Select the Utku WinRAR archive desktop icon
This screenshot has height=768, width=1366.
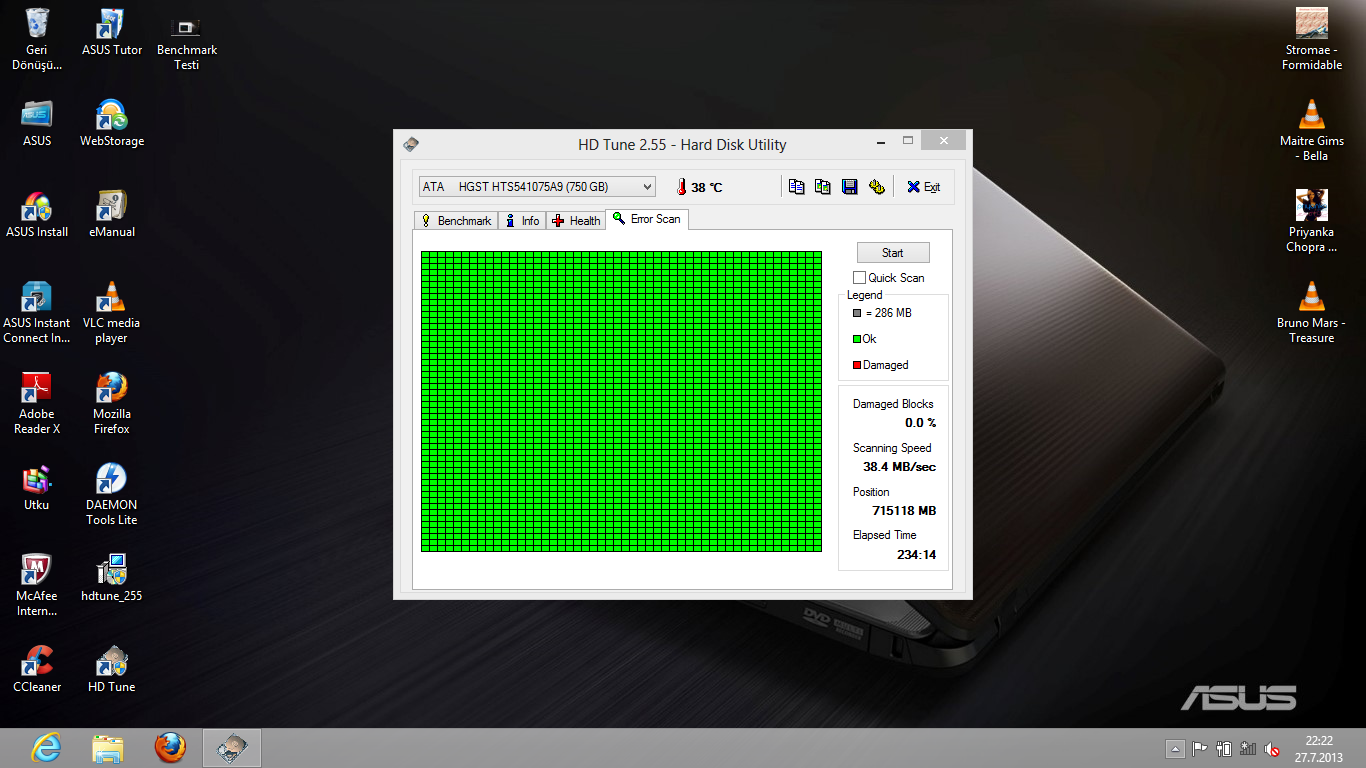coord(37,487)
